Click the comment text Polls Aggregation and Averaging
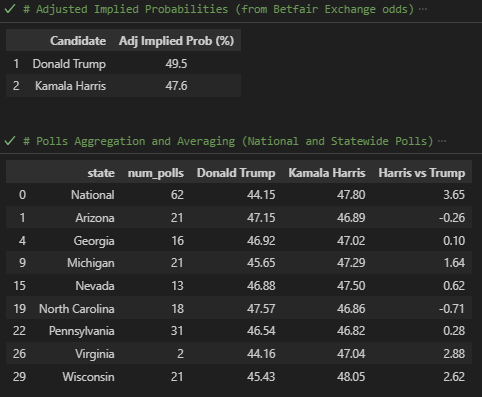The image size is (482, 397). coord(135,141)
